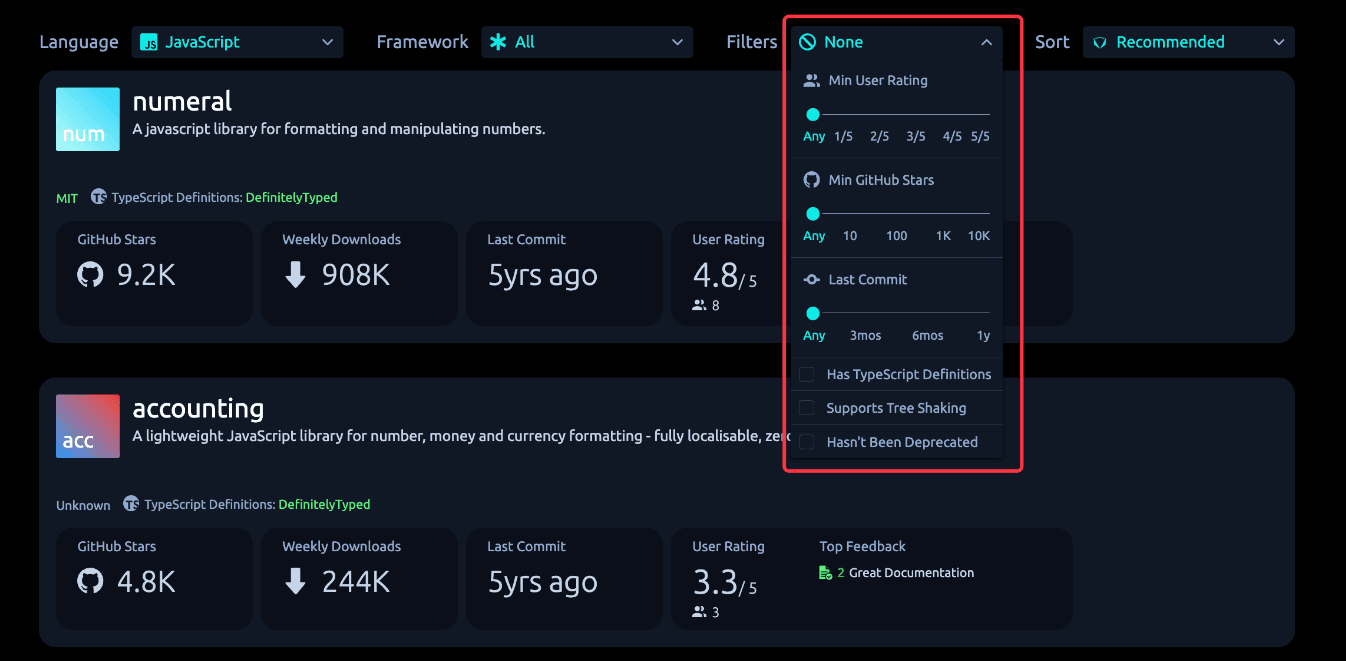
Task: Click the Min GitHub Stars slider handle
Action: tap(813, 213)
